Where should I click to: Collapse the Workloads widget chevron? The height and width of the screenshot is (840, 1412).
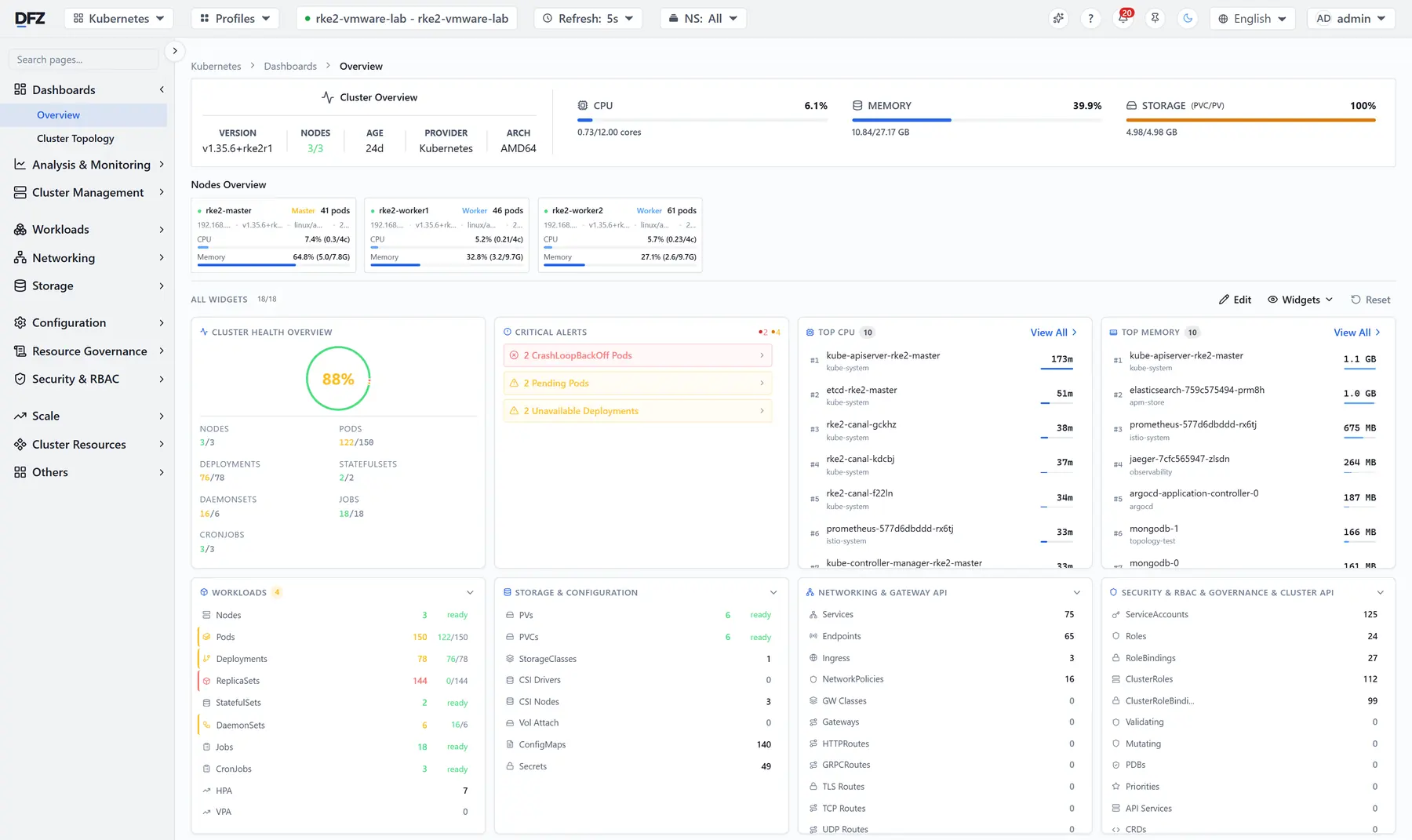pos(470,593)
